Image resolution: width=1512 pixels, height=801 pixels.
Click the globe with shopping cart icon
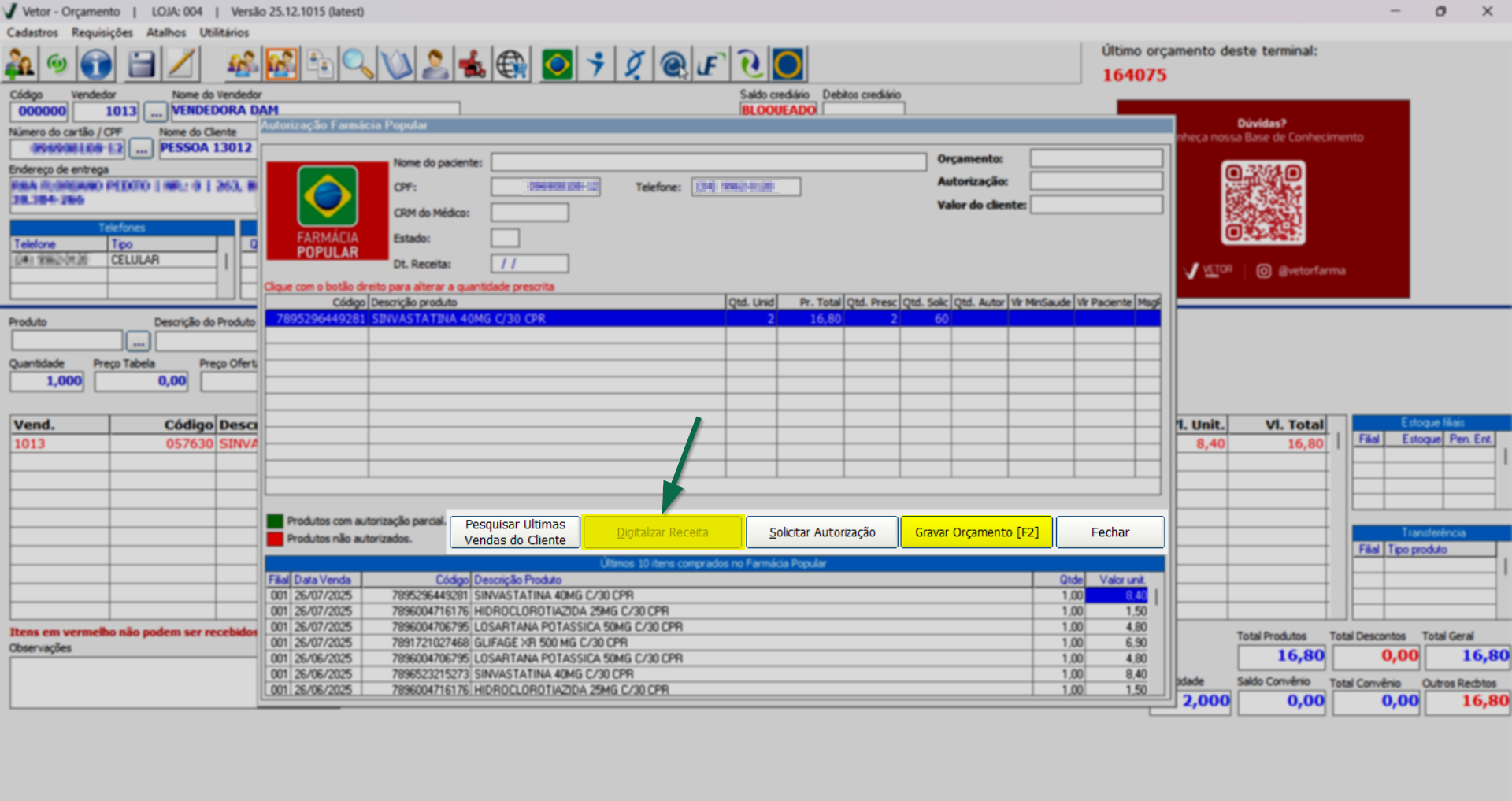(x=512, y=65)
